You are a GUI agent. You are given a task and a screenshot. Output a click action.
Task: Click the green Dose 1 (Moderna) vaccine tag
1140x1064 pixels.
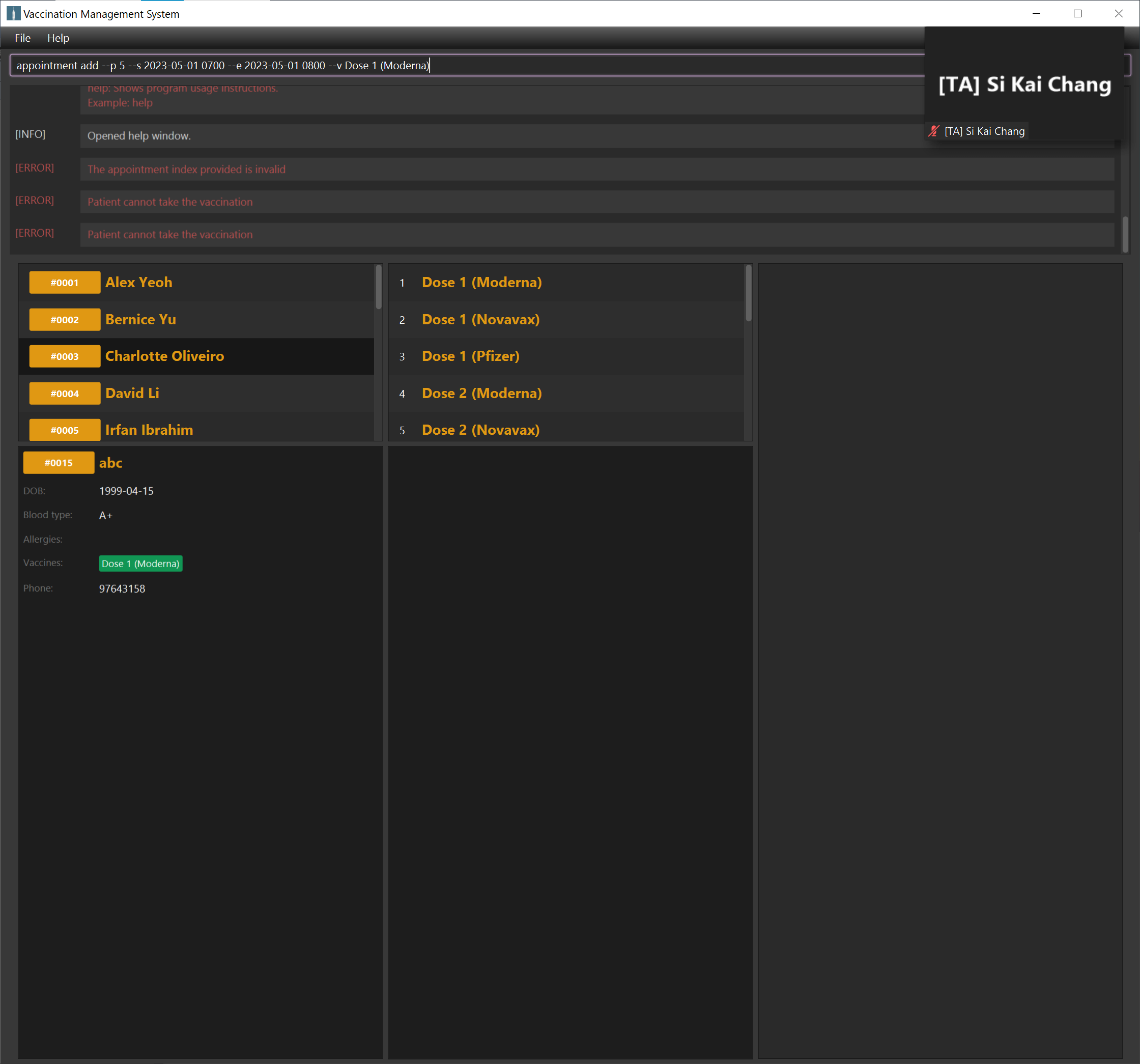tap(140, 564)
